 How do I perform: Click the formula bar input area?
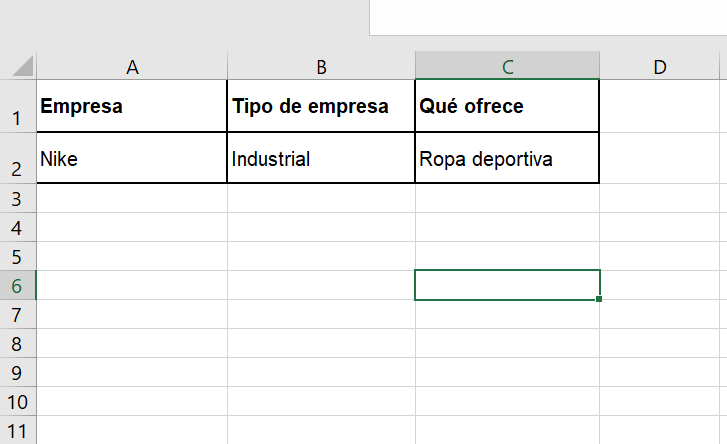point(548,17)
